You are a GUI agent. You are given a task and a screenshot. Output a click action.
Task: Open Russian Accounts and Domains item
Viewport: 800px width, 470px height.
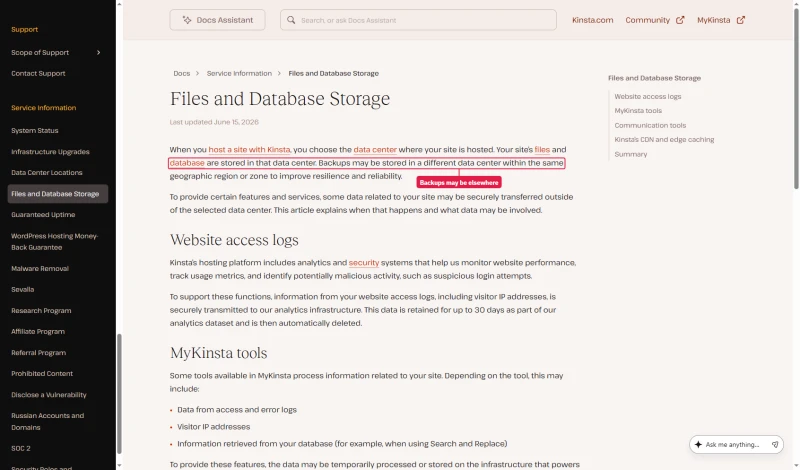click(47, 422)
